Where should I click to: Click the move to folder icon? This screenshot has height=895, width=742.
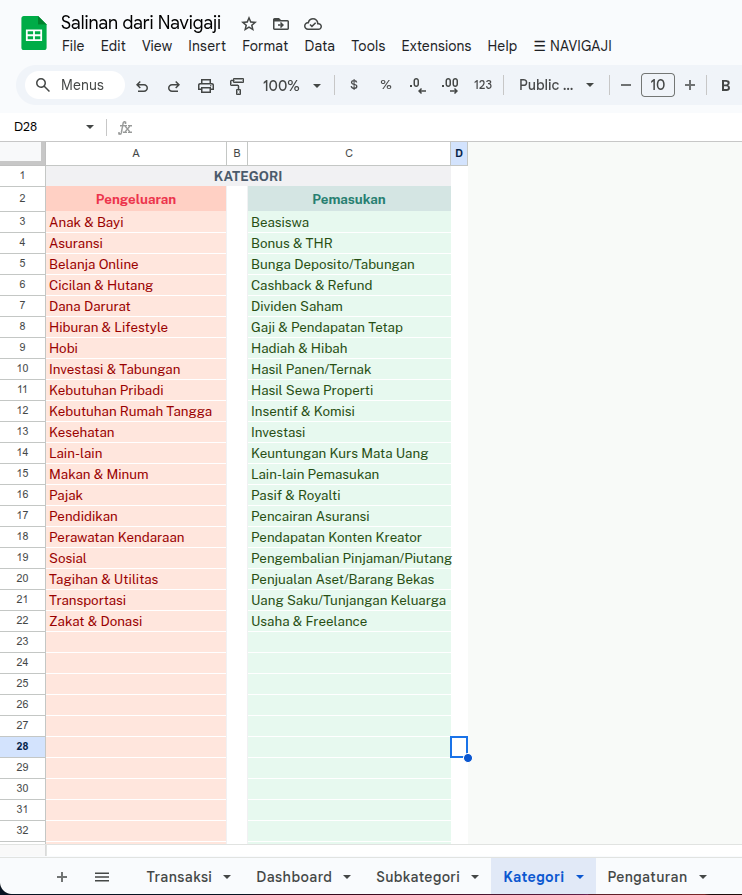(281, 24)
